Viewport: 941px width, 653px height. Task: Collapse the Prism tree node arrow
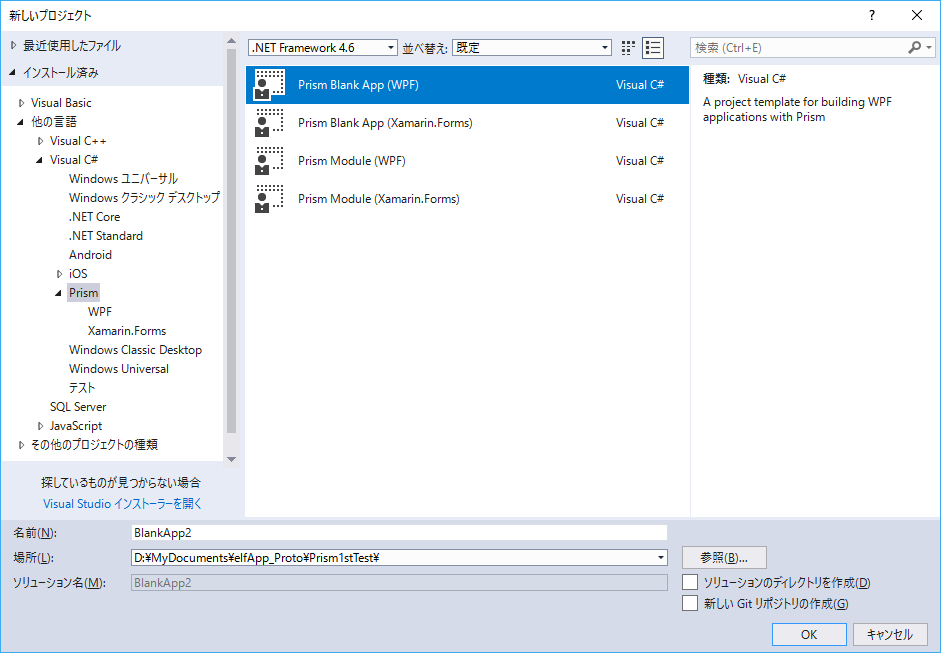(59, 293)
